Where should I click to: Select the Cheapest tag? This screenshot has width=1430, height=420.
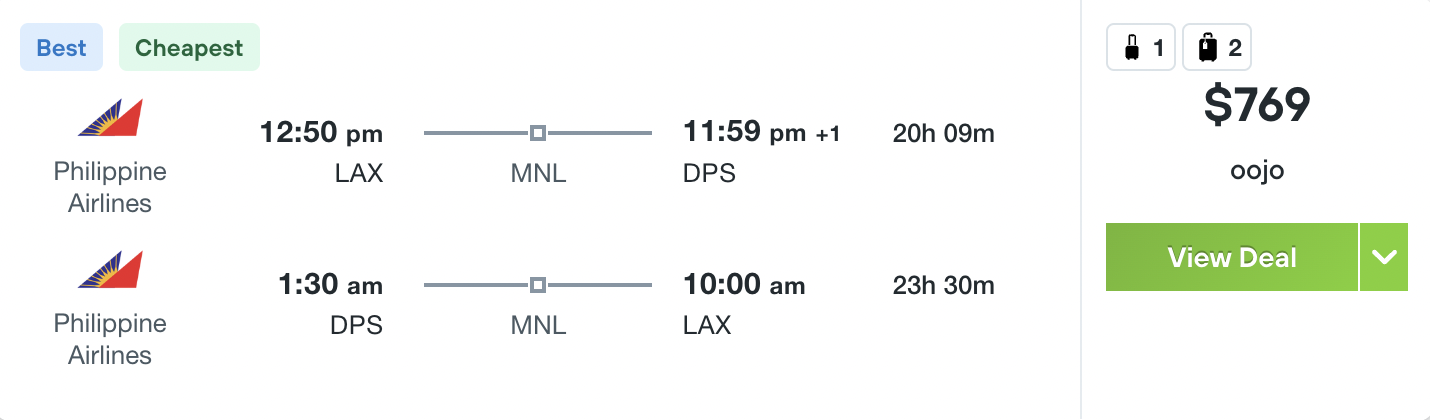click(x=189, y=48)
